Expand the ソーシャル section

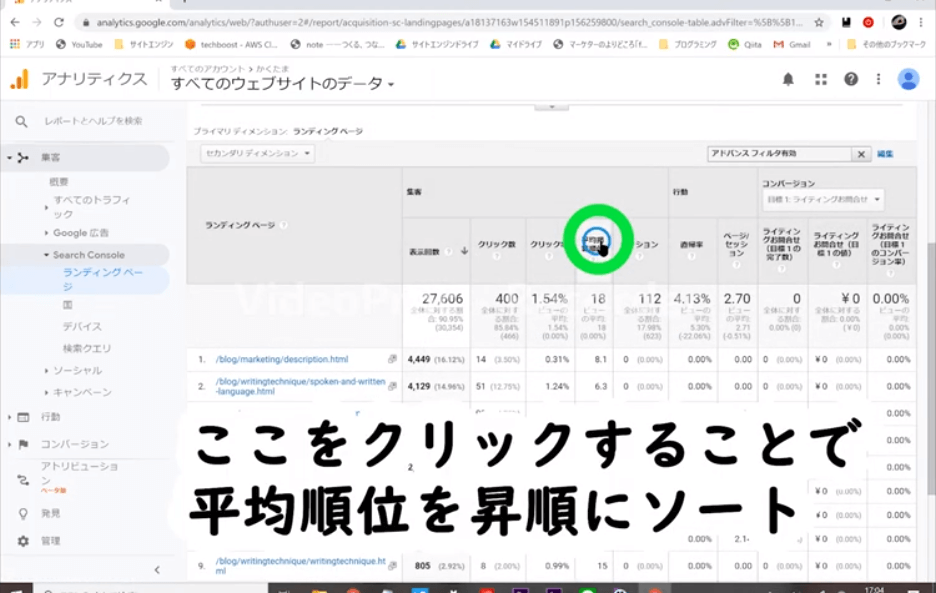(46, 371)
